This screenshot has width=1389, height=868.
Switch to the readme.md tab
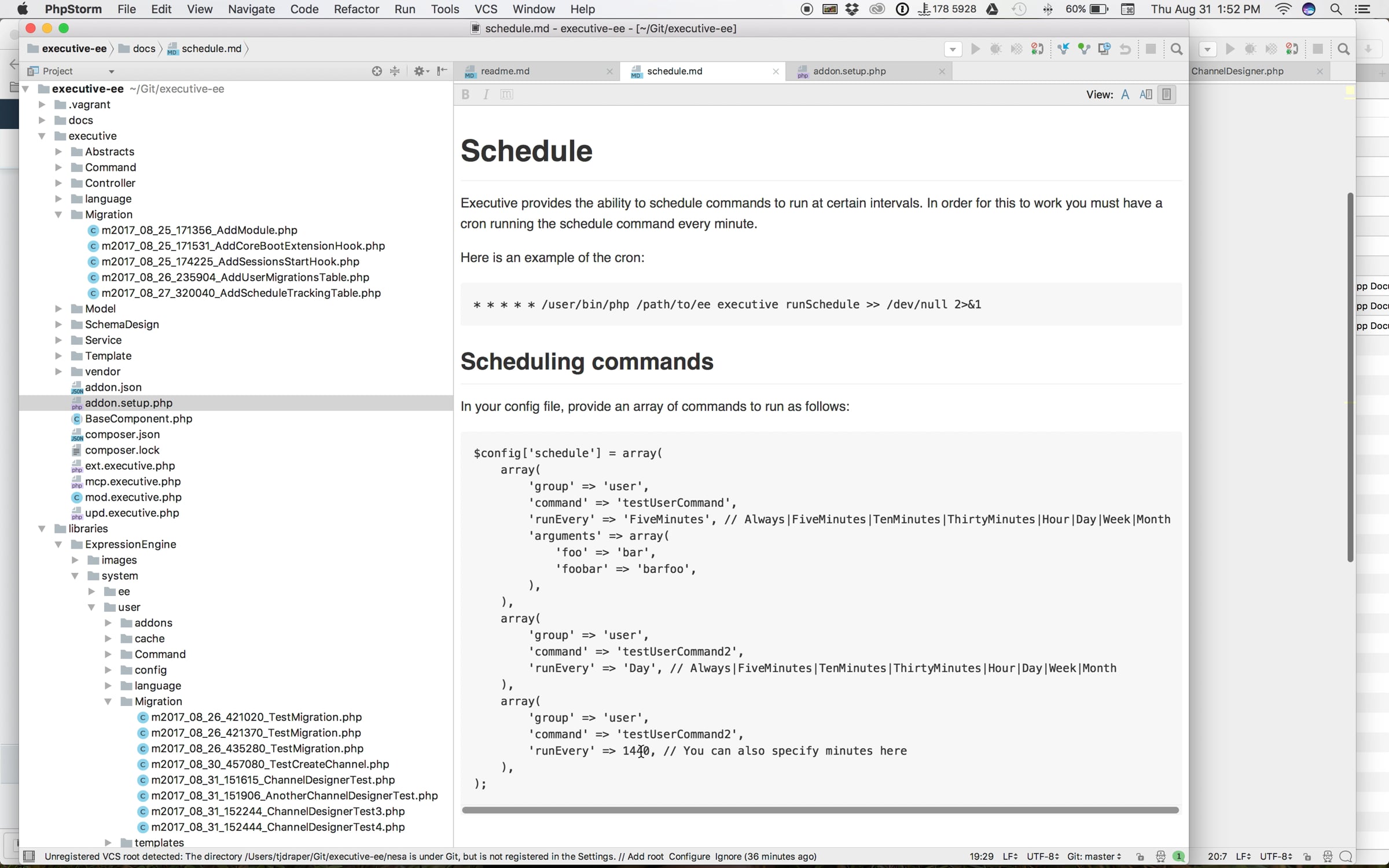pos(505,71)
